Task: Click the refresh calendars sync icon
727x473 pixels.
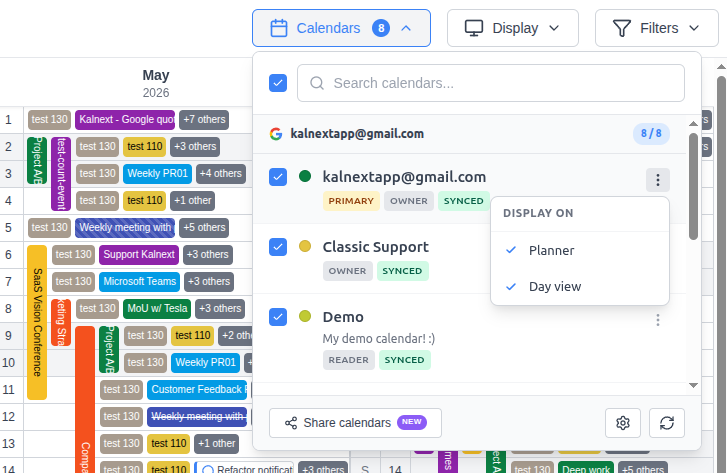Action: pos(667,423)
